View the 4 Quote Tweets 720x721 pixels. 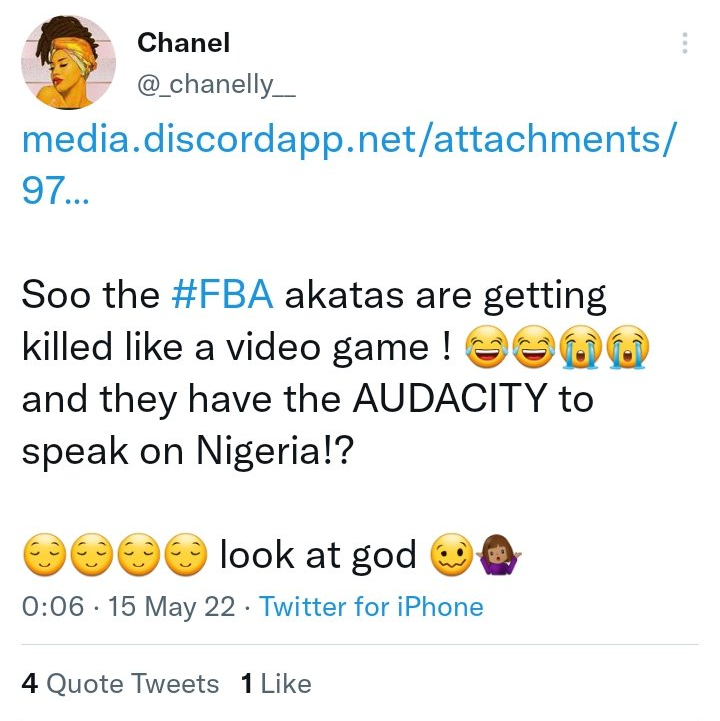[x=120, y=684]
